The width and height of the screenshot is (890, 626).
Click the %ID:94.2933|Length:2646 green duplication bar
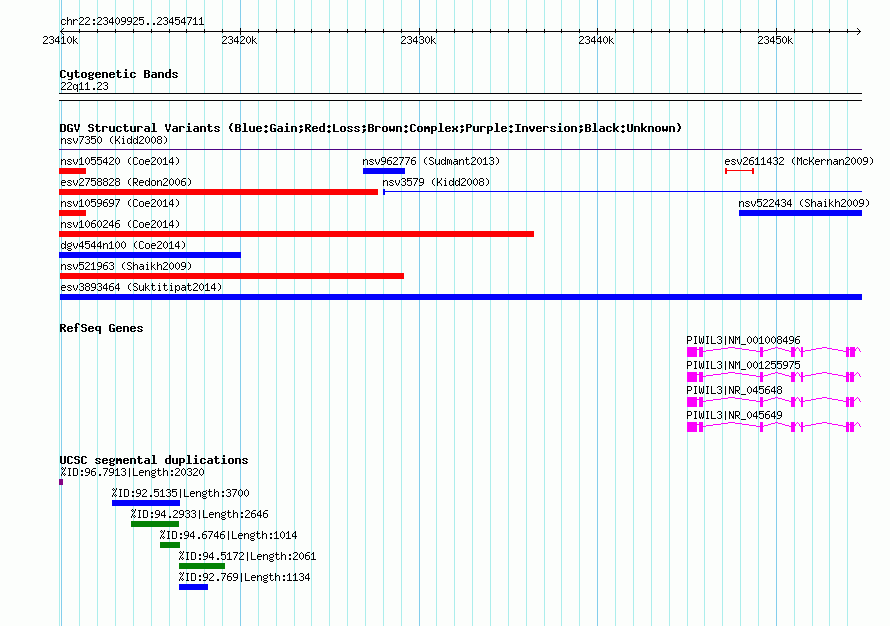pyautogui.click(x=155, y=524)
